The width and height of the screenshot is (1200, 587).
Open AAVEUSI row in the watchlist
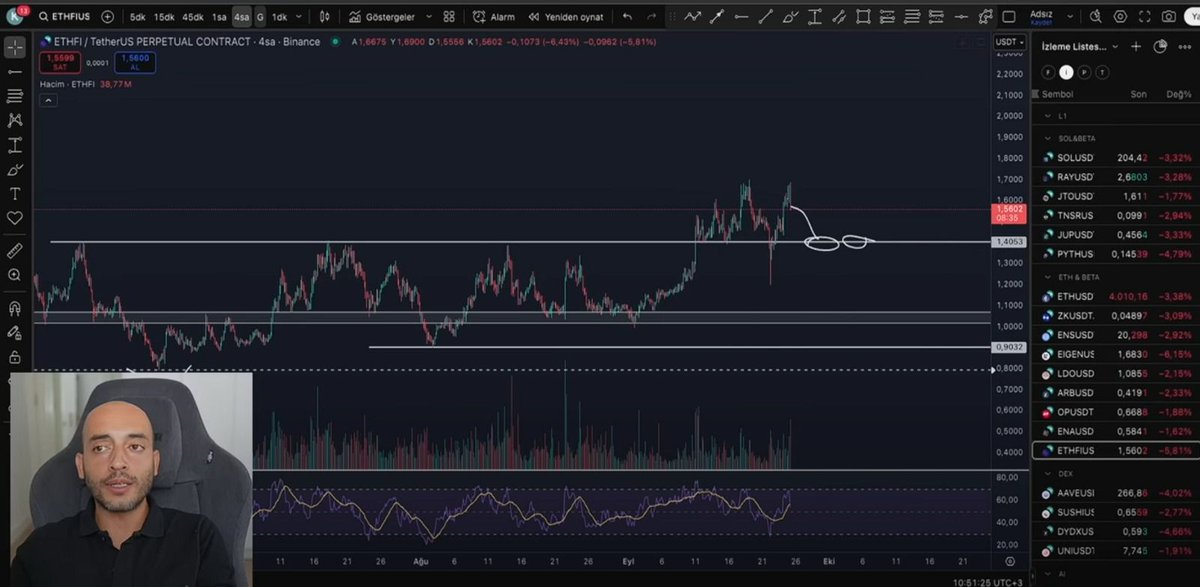[1116, 493]
